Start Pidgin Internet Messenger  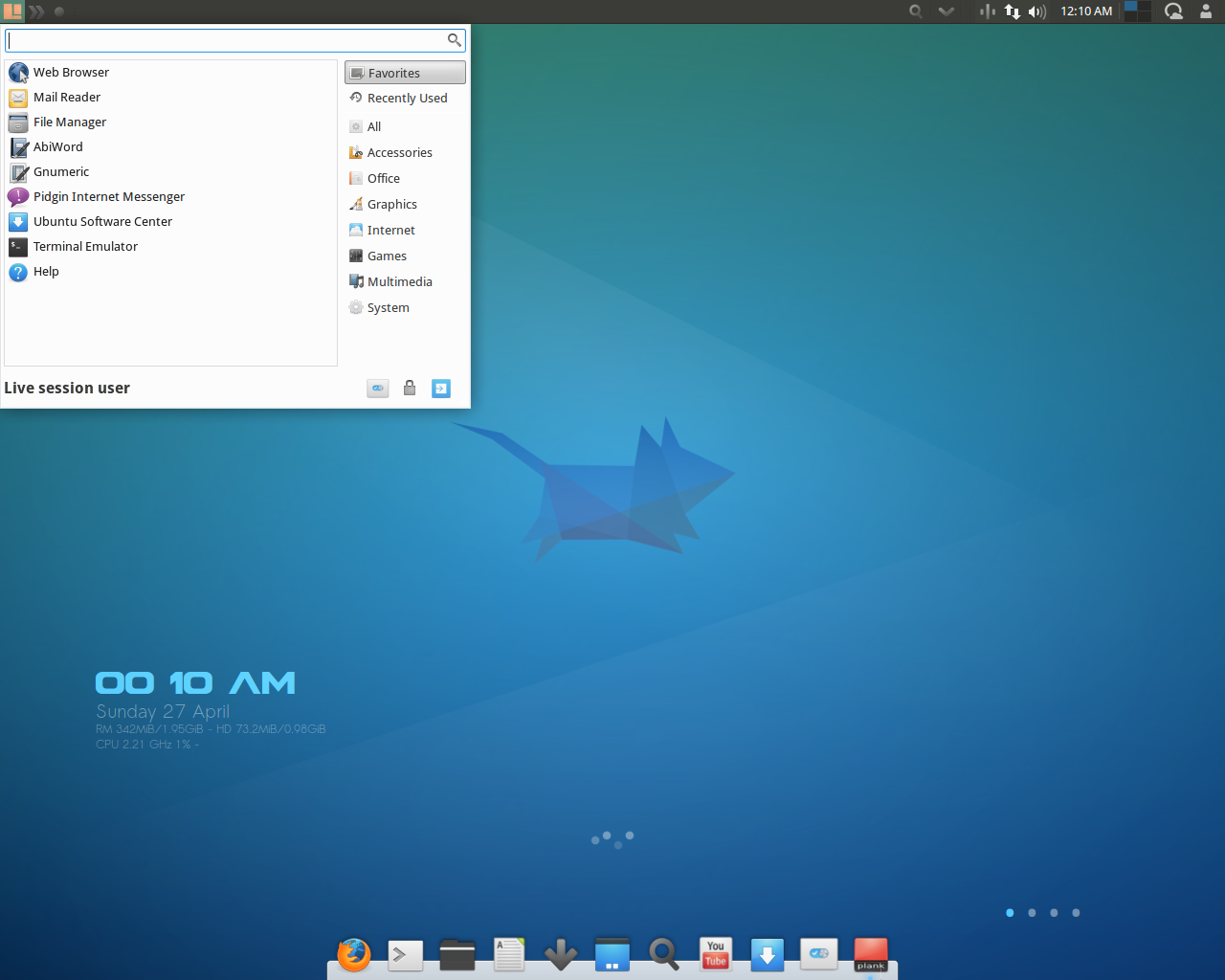click(x=170, y=196)
